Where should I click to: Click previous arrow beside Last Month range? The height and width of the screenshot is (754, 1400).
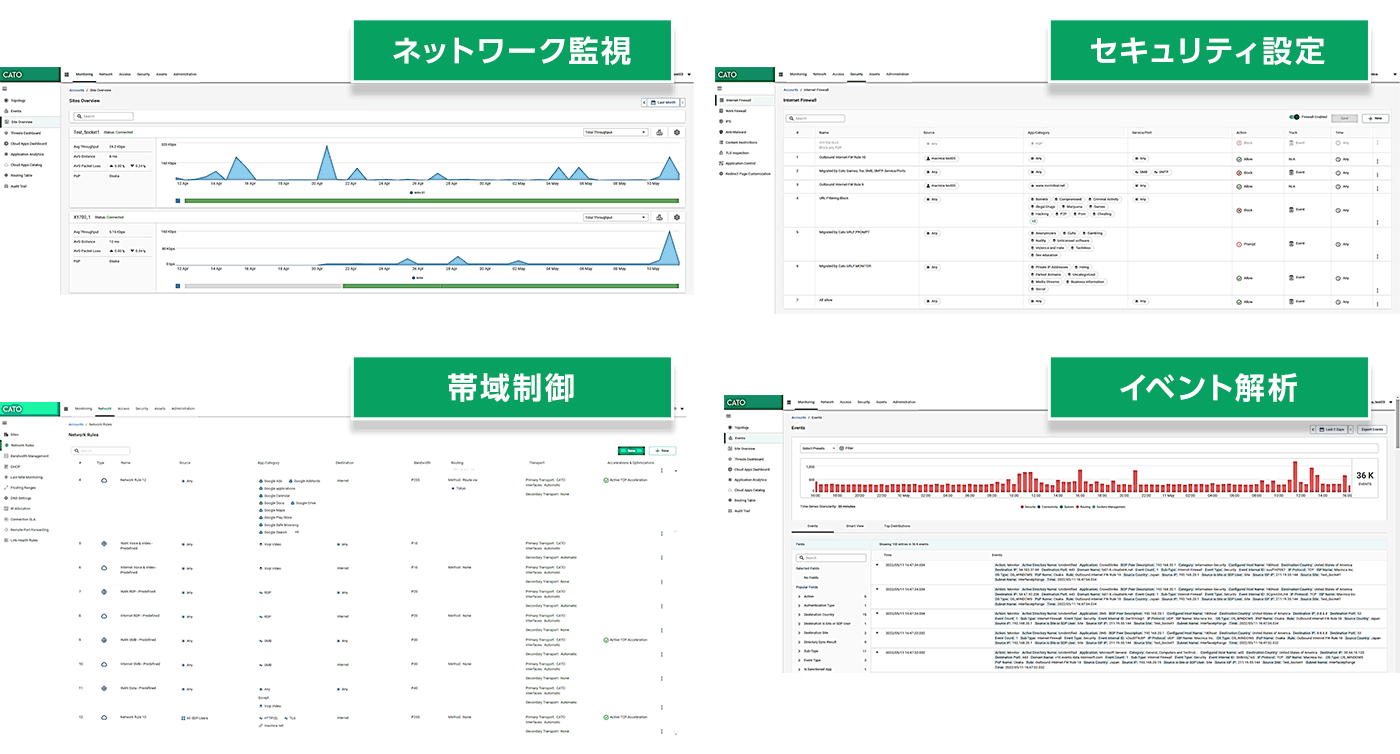pos(644,102)
